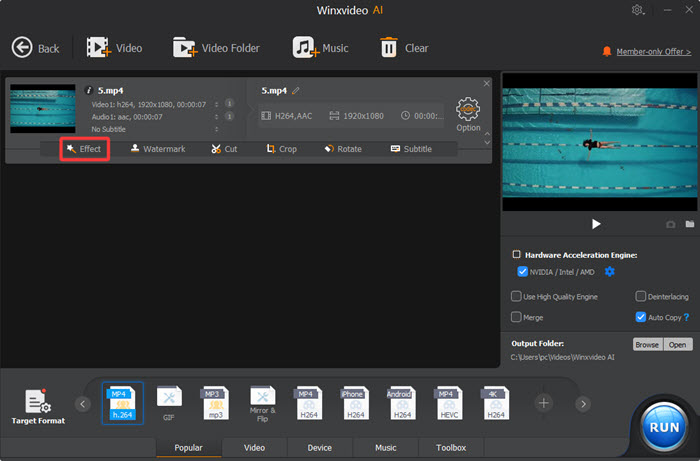The image size is (700, 461).
Task: Select Mirror & Flip preset
Action: point(262,404)
